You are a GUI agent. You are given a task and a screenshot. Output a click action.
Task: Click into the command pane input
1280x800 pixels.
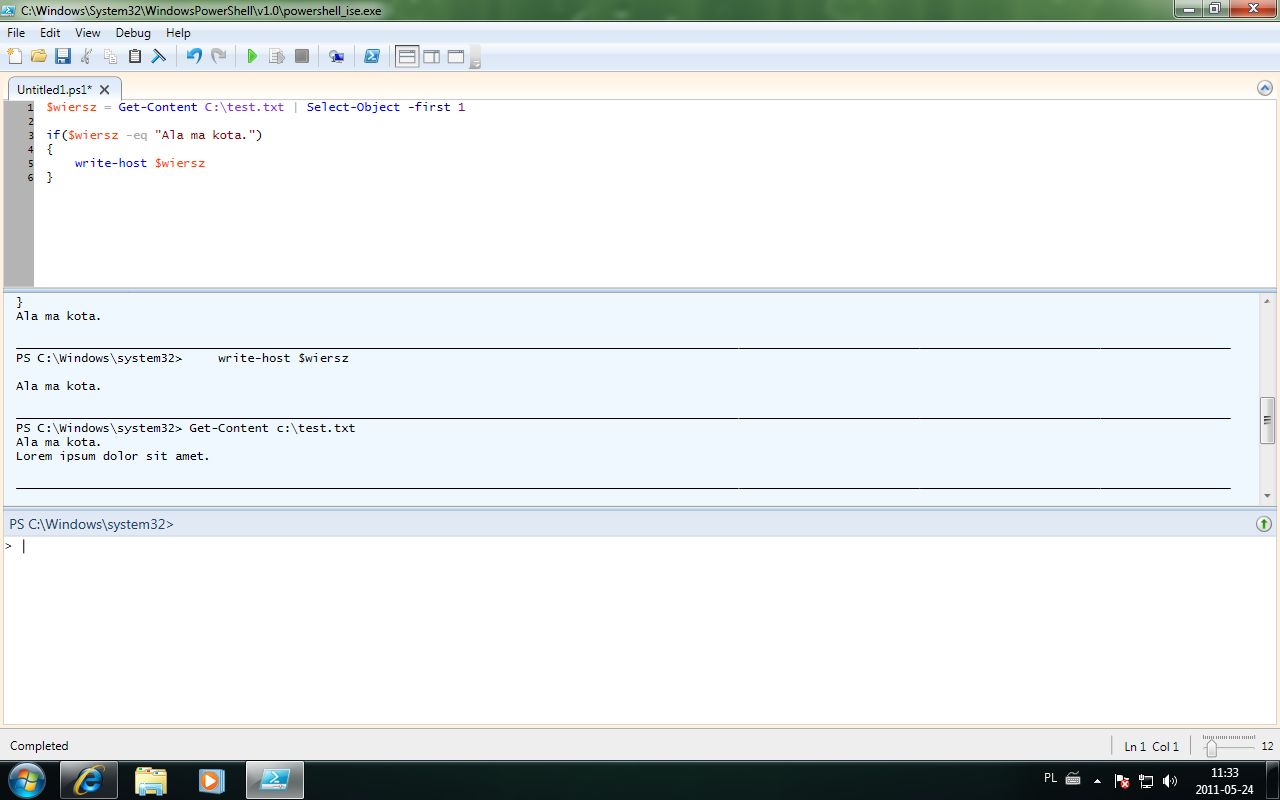640,630
